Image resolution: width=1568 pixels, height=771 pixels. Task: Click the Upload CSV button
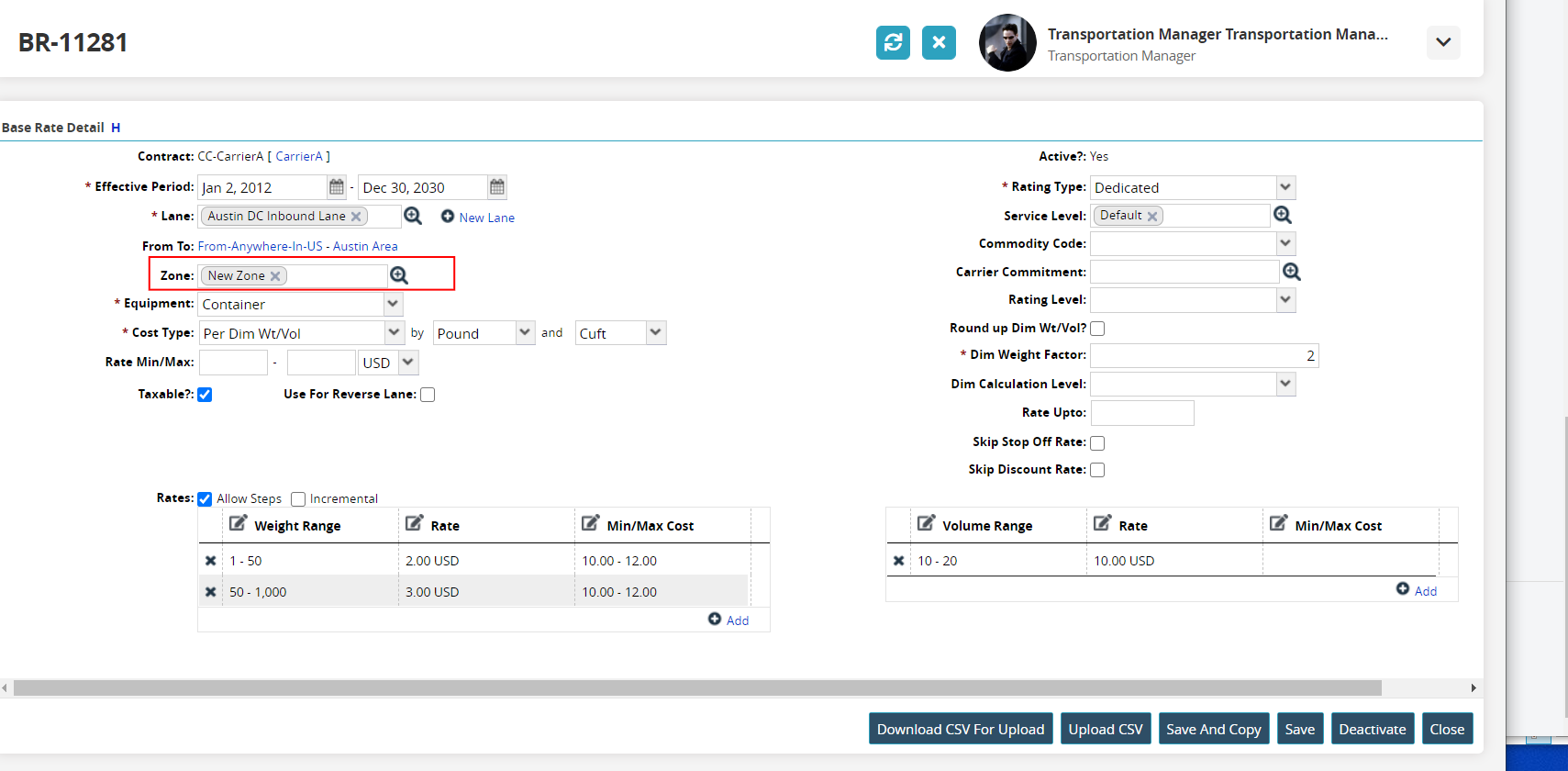[x=1106, y=729]
